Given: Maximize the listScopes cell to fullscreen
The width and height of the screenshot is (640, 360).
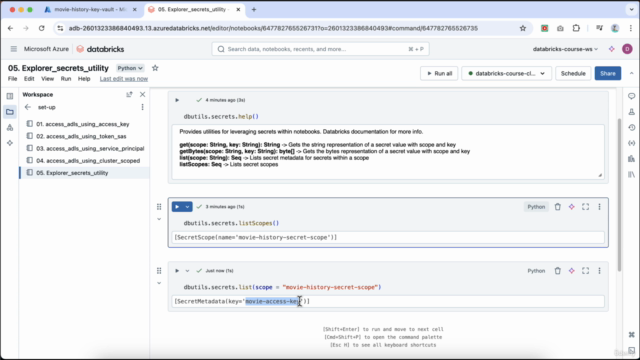Looking at the screenshot, I should (x=585, y=207).
